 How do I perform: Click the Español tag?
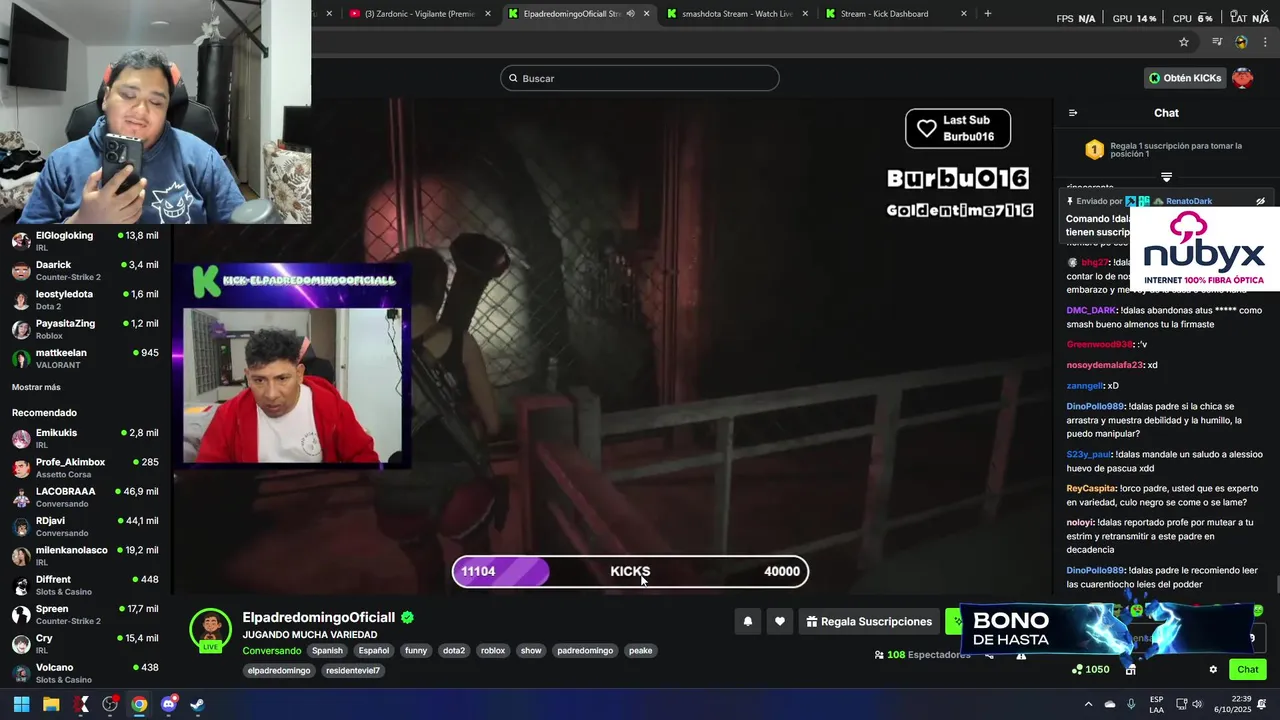374,651
